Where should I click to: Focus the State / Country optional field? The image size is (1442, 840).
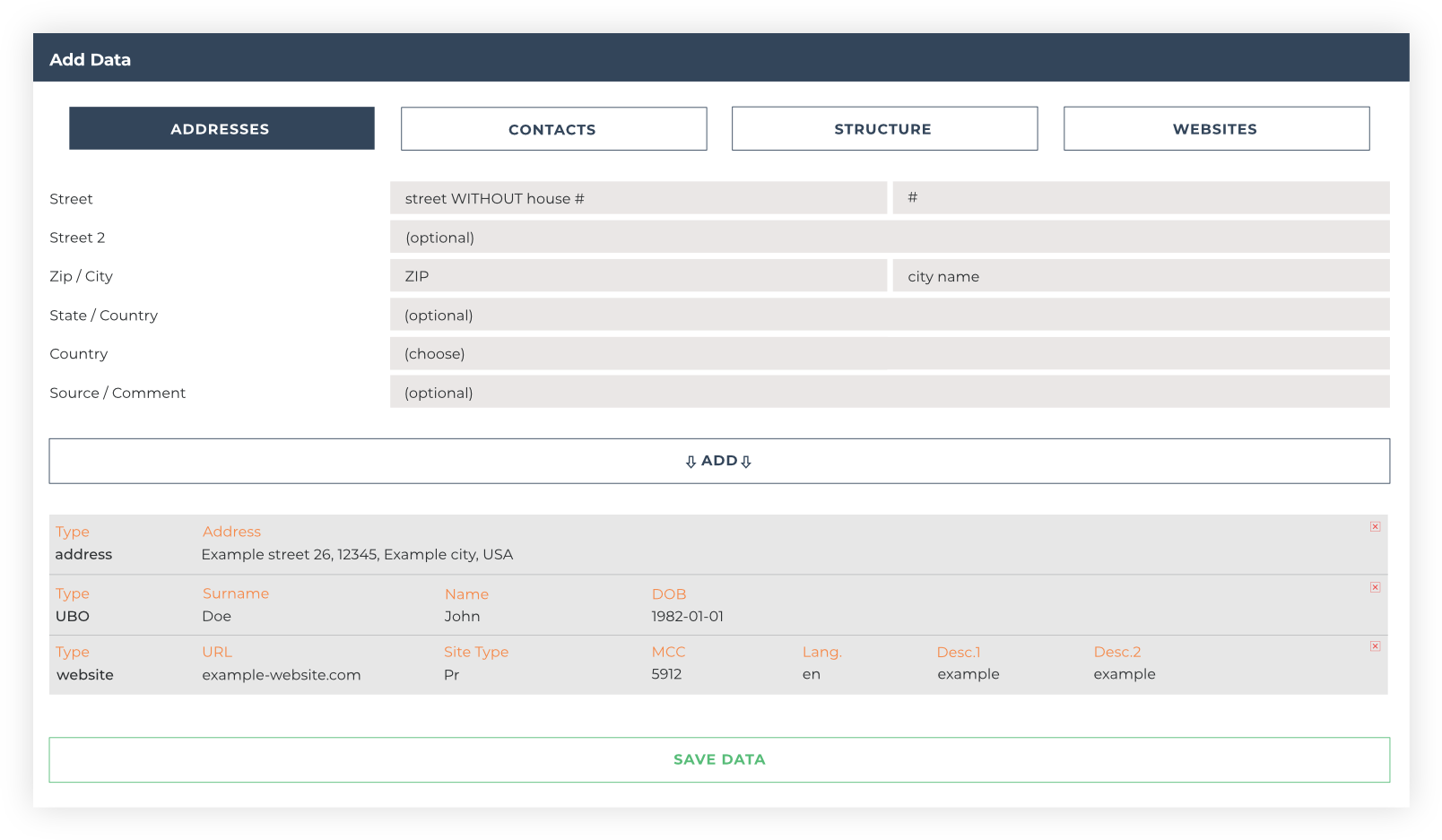[889, 315]
